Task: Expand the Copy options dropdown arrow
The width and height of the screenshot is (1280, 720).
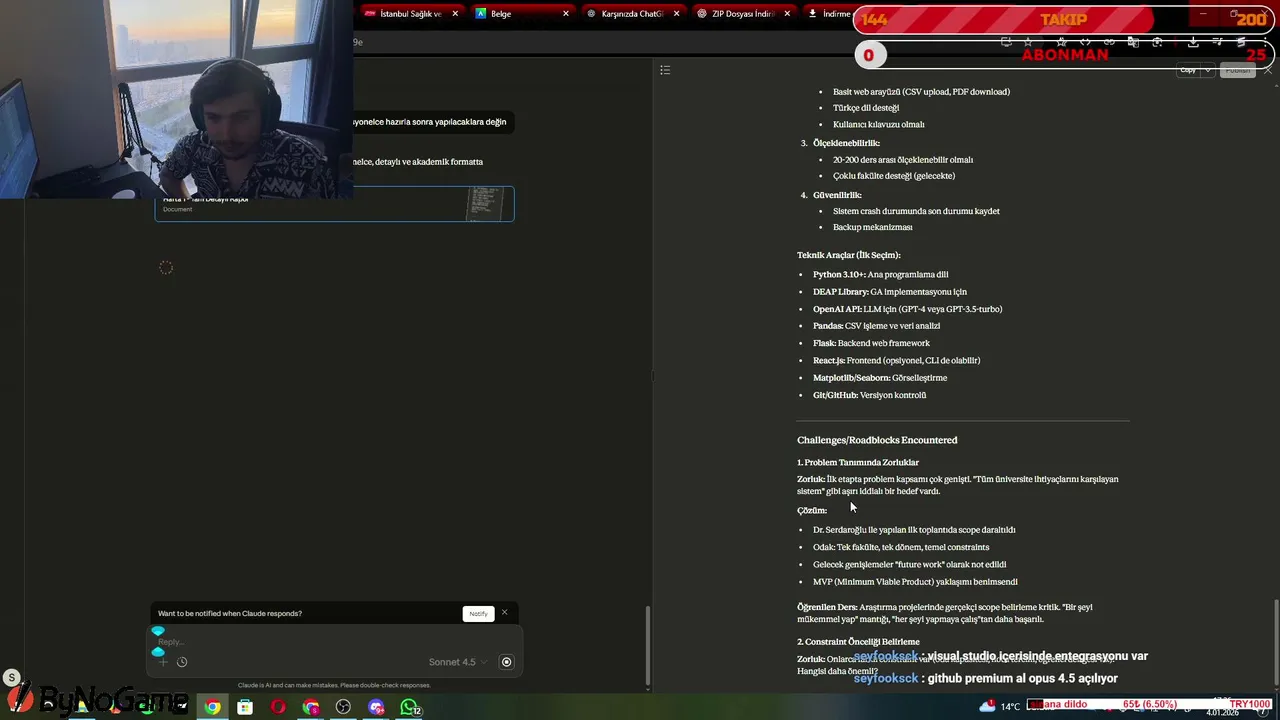Action: [1208, 70]
